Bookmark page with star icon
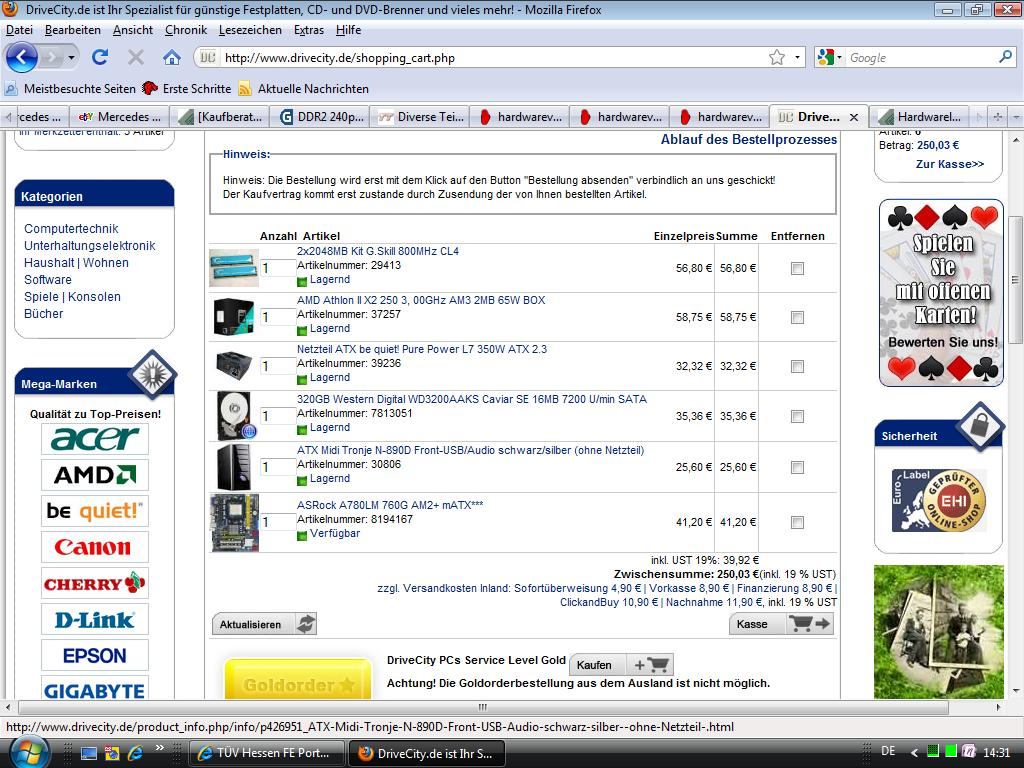Screen dimensions: 1024x768 776,57
